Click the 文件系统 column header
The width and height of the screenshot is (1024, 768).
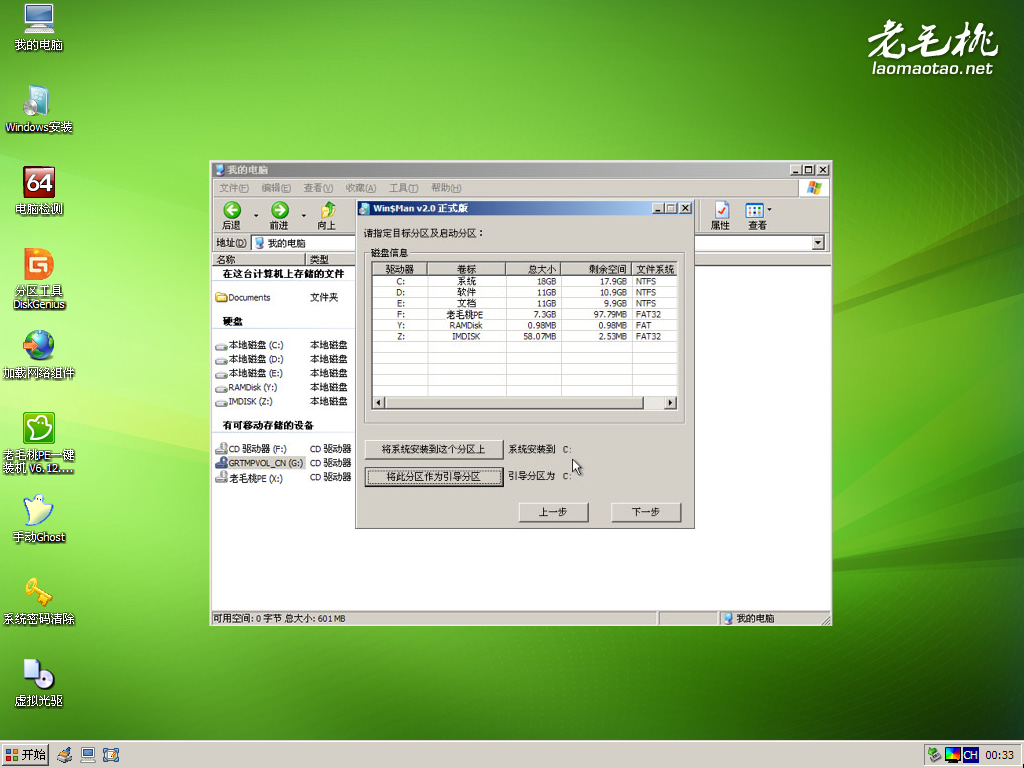coord(654,269)
